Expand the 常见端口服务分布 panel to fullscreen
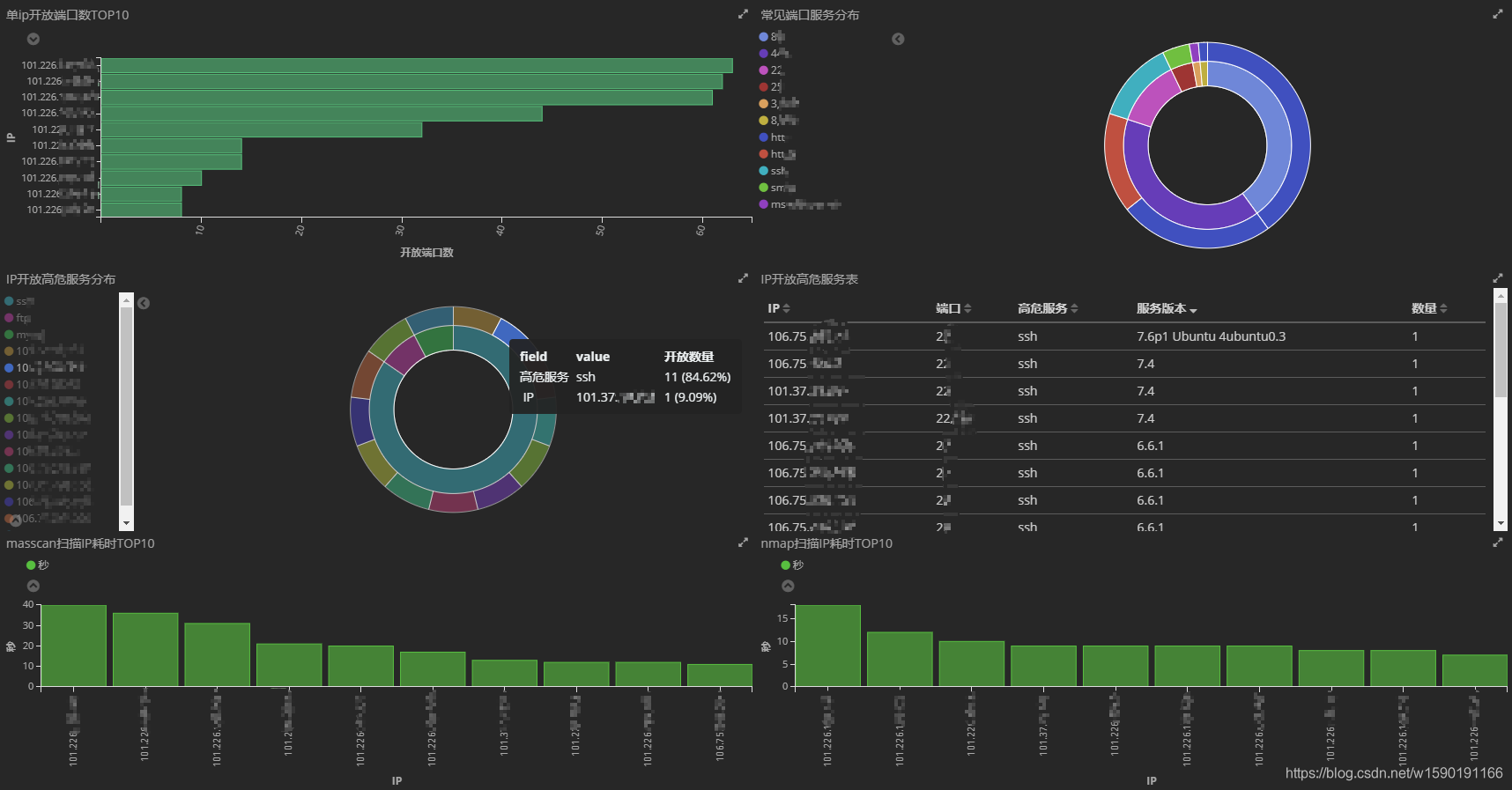Screen dimensions: 1512x790 click(1498, 14)
